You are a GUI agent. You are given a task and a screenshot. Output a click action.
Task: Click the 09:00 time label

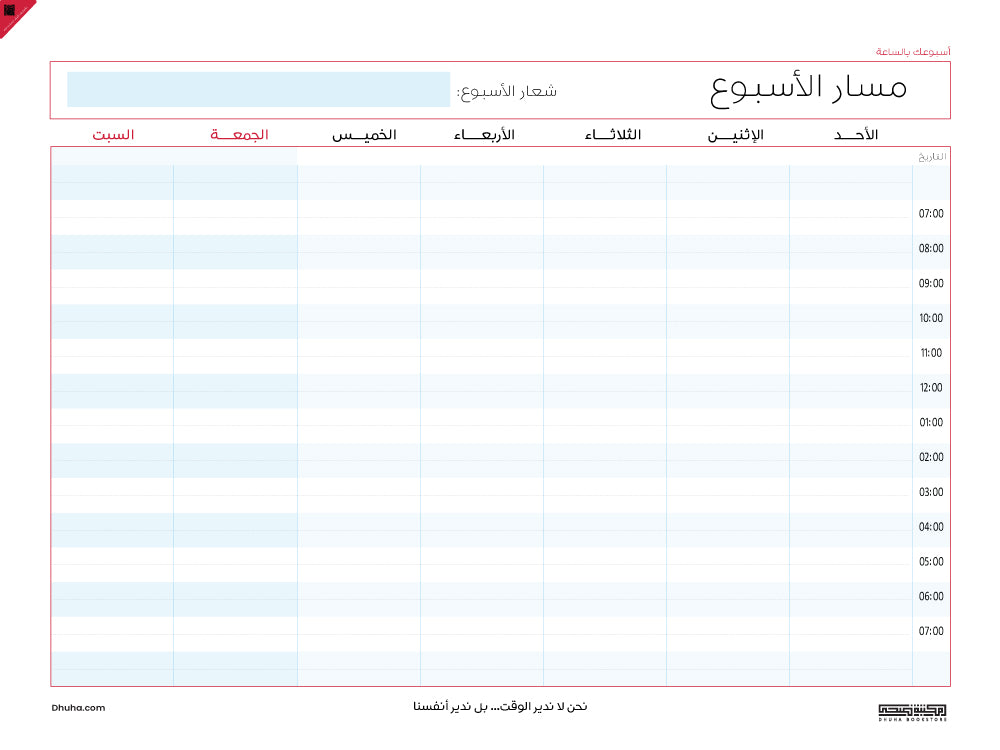tap(931, 283)
